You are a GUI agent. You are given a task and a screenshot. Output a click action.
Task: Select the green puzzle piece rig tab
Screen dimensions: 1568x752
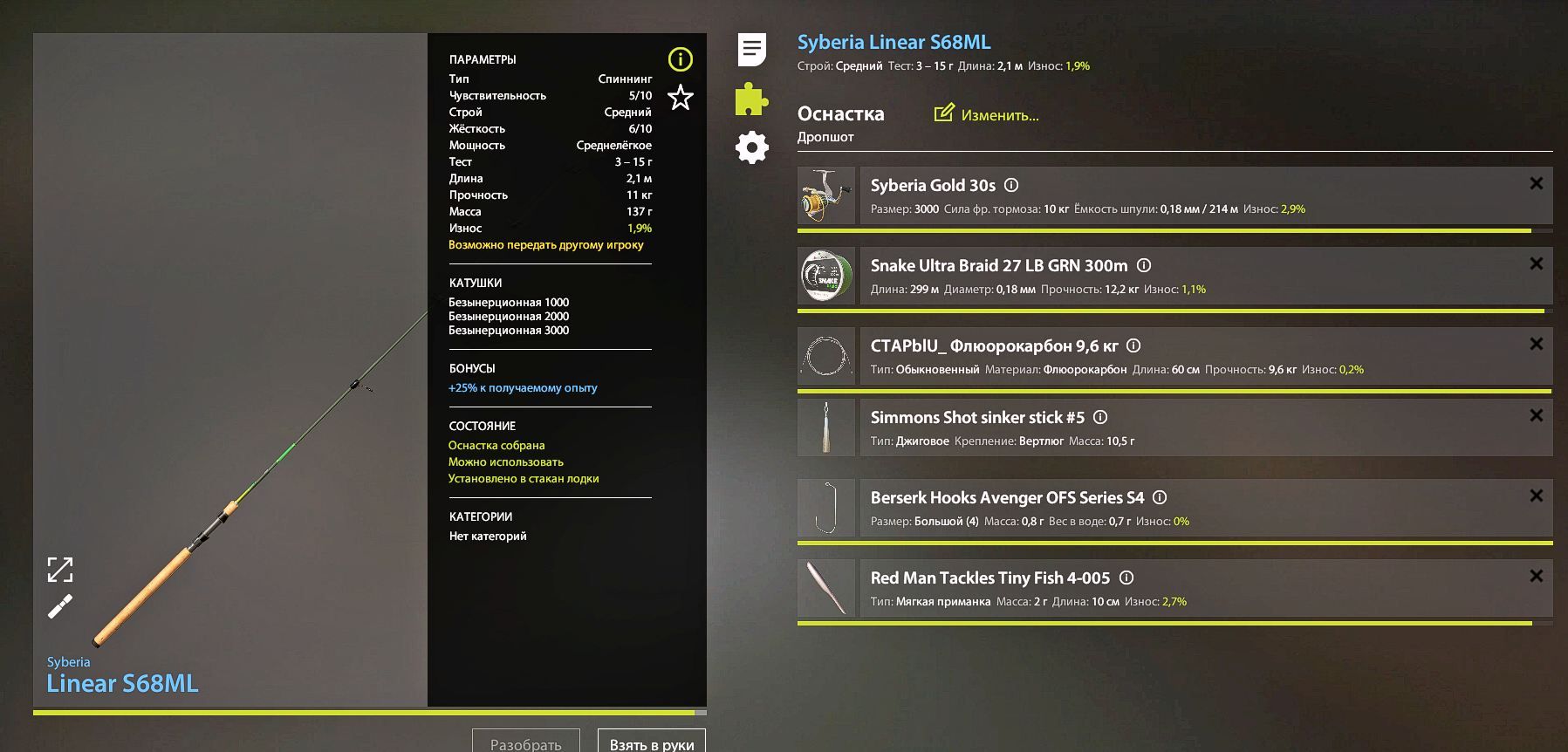tap(751, 99)
